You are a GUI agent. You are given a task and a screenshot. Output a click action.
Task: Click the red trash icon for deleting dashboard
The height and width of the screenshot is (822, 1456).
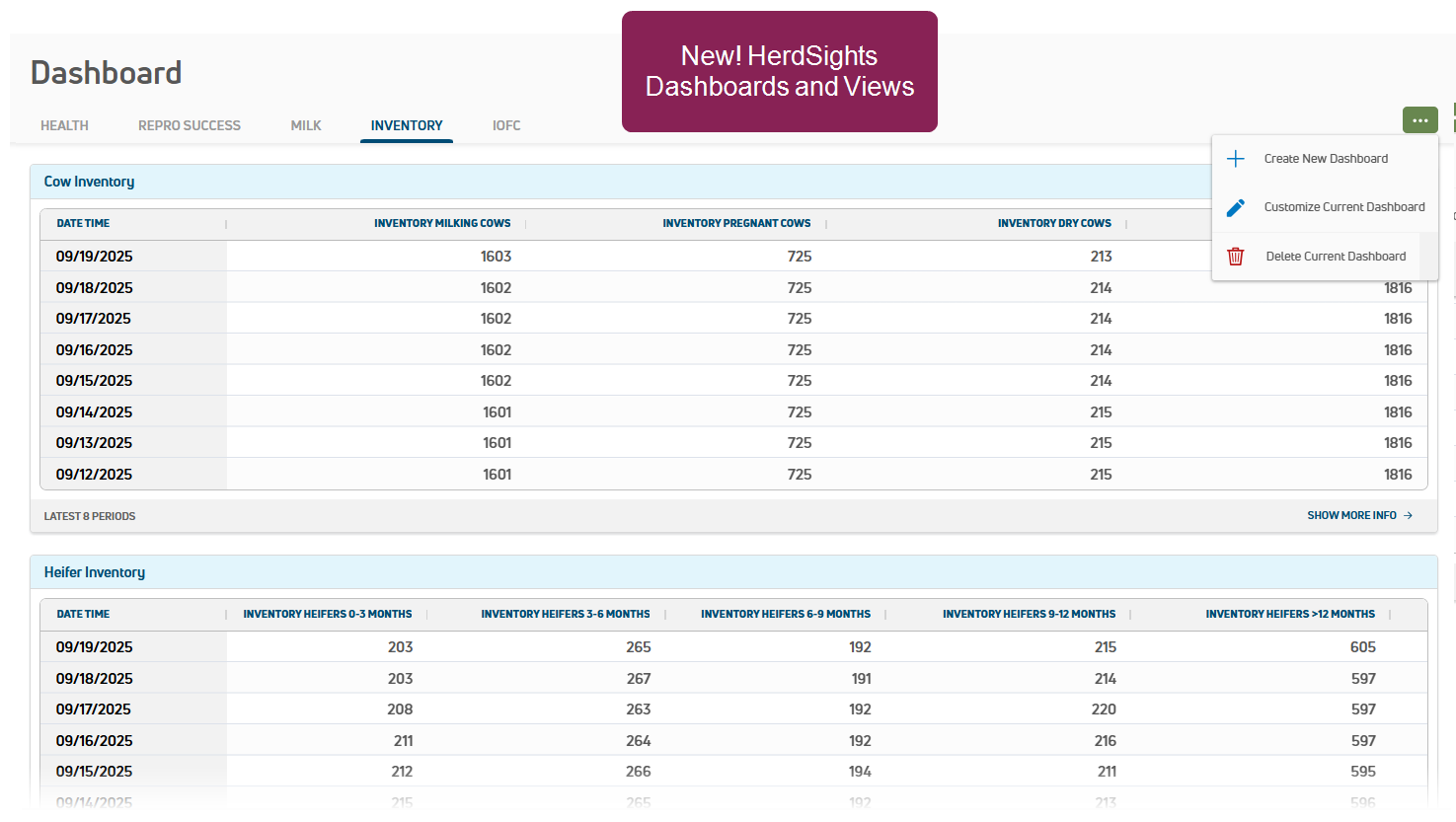(1235, 257)
